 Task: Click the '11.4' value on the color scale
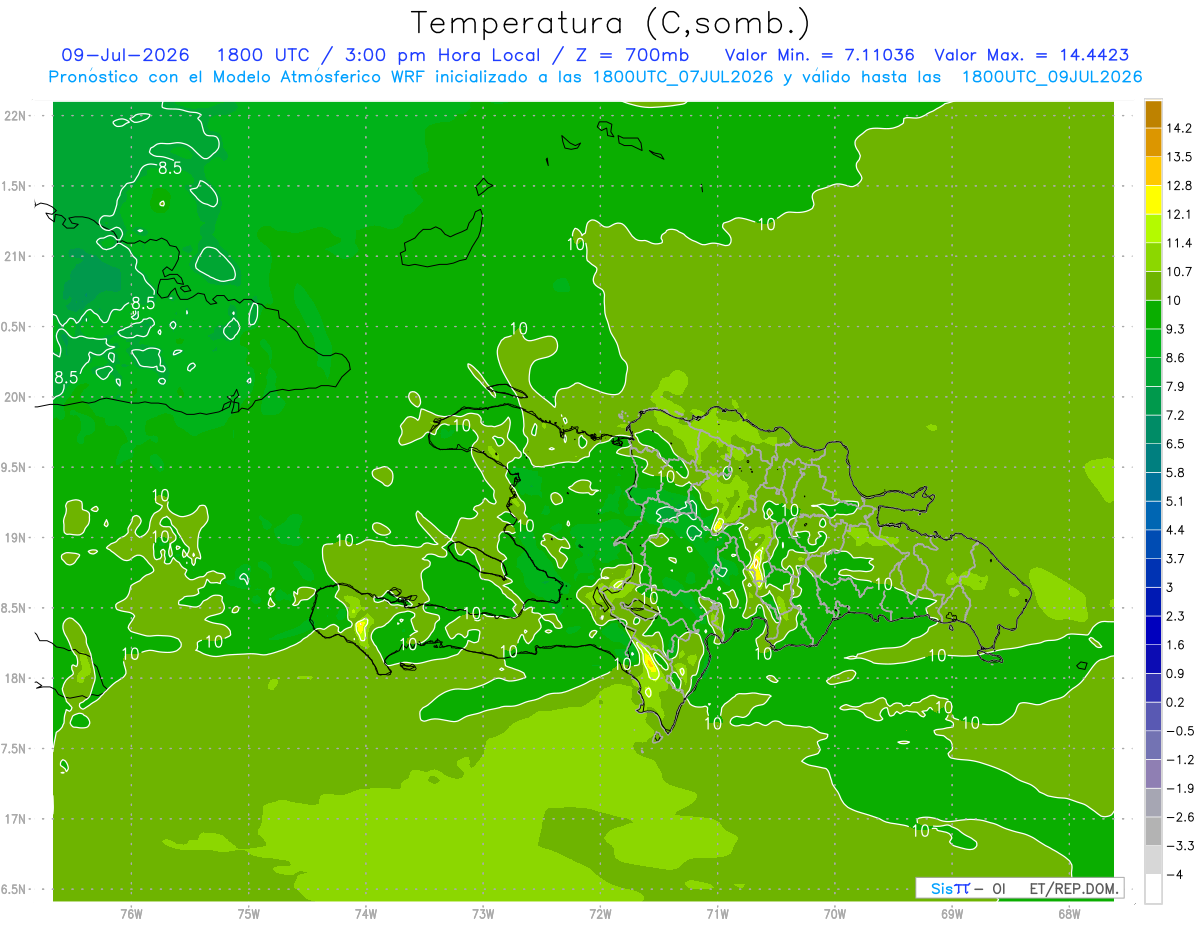tap(1179, 243)
